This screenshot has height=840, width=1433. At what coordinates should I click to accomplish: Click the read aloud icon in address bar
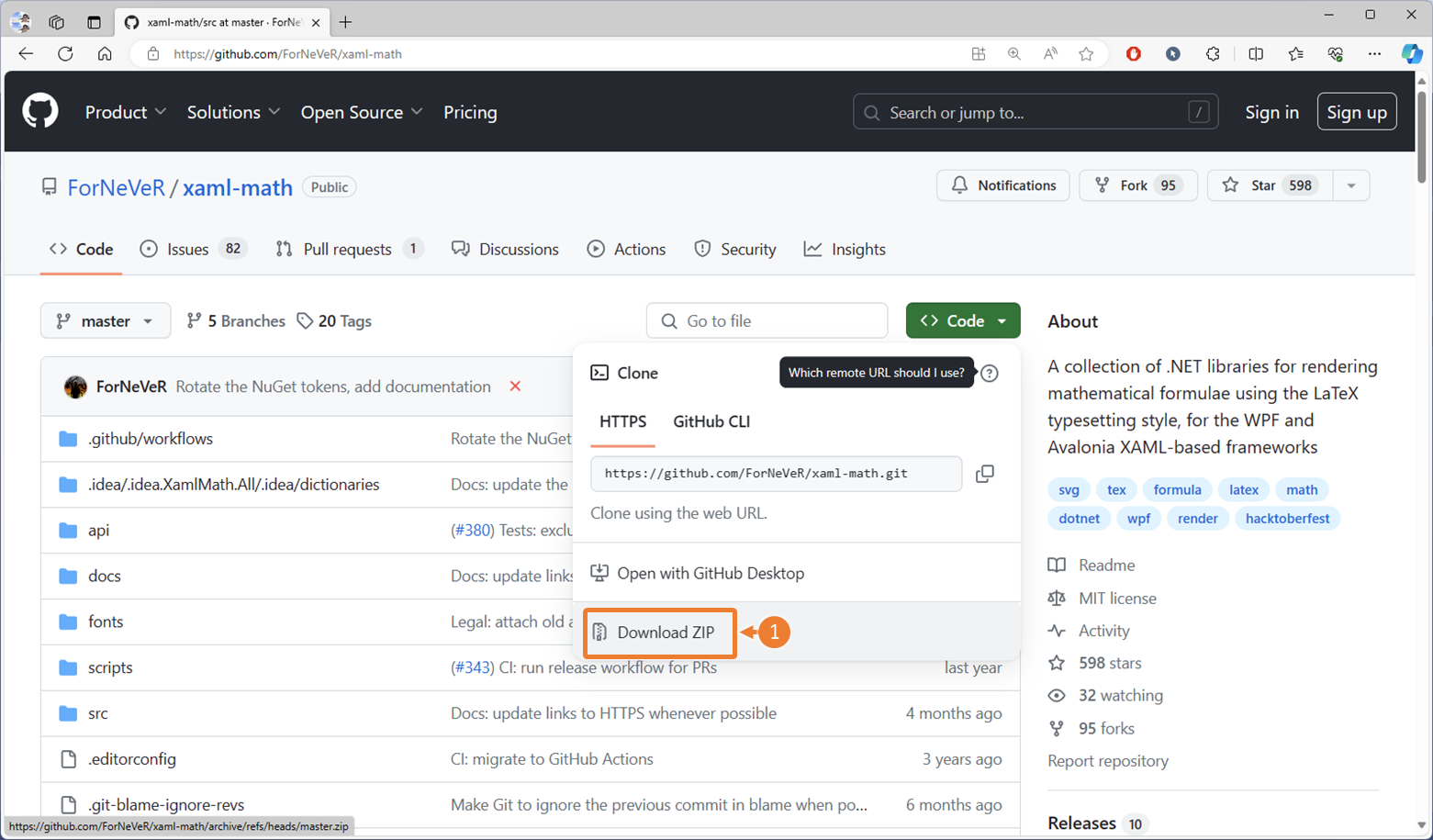pyautogui.click(x=1050, y=54)
